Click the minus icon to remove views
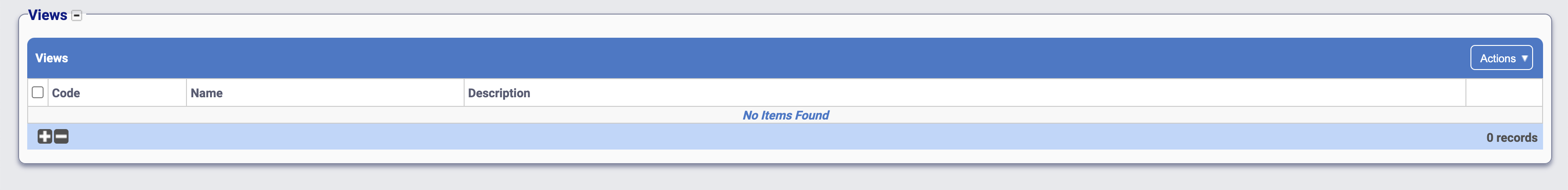The width and height of the screenshot is (1568, 190). [62, 136]
